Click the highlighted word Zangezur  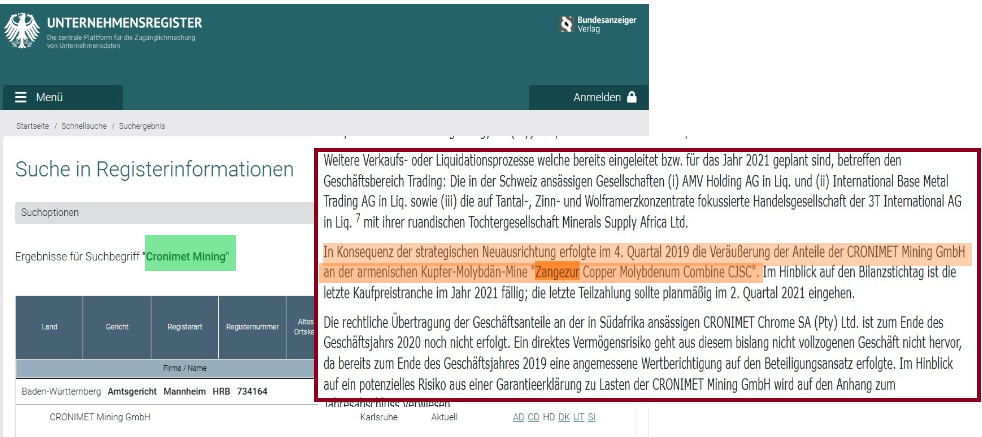pyautogui.click(x=556, y=273)
